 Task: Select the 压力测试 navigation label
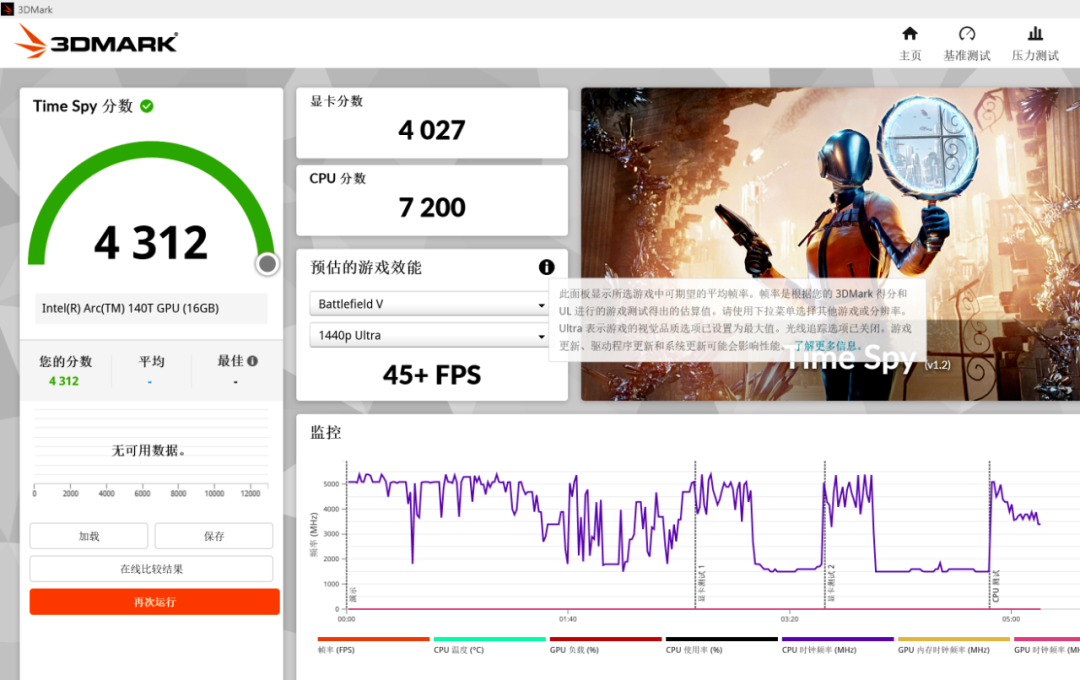(x=1035, y=55)
